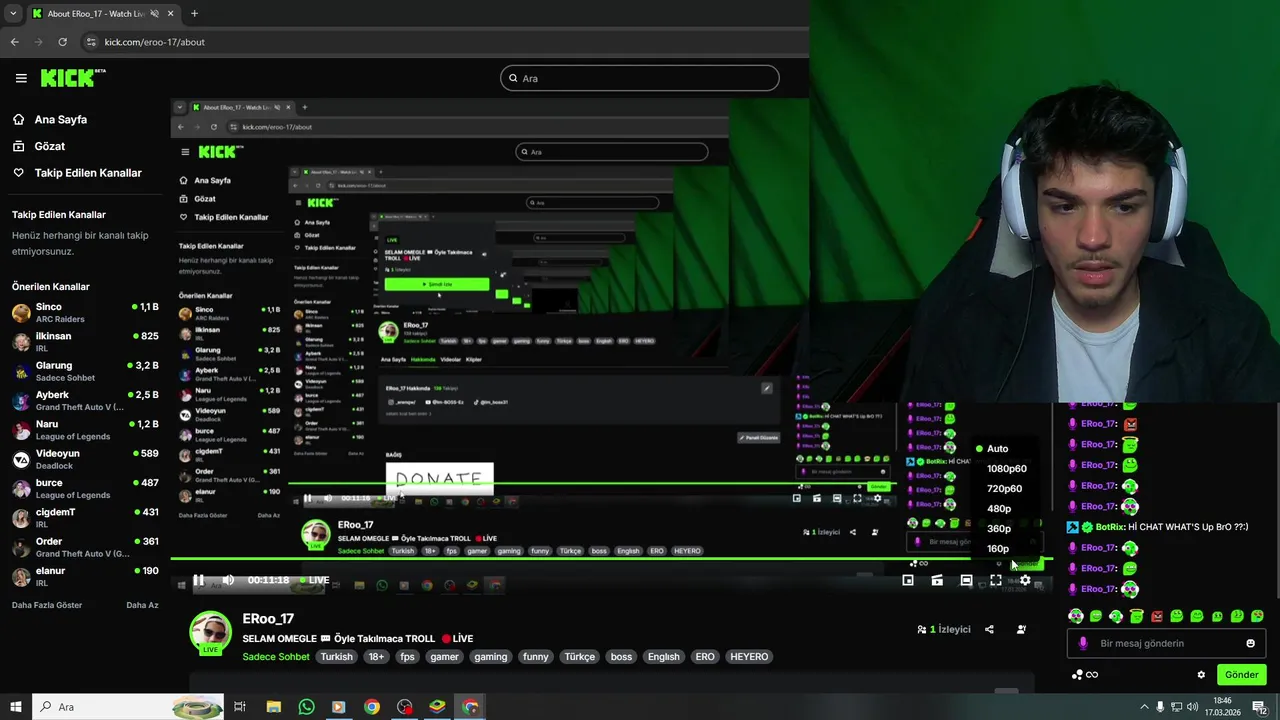
Task: Reload the browser page
Action: coord(62,42)
